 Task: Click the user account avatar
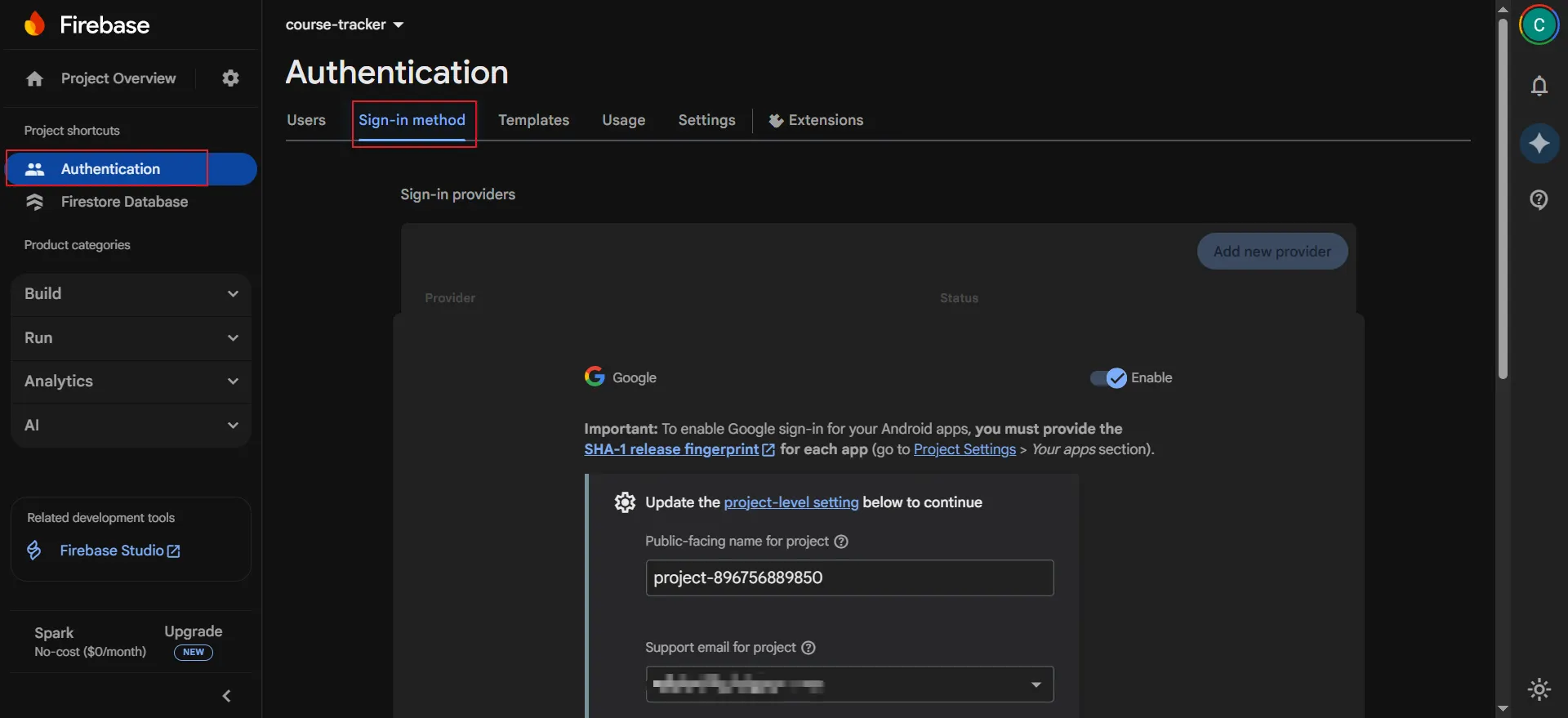click(1539, 25)
